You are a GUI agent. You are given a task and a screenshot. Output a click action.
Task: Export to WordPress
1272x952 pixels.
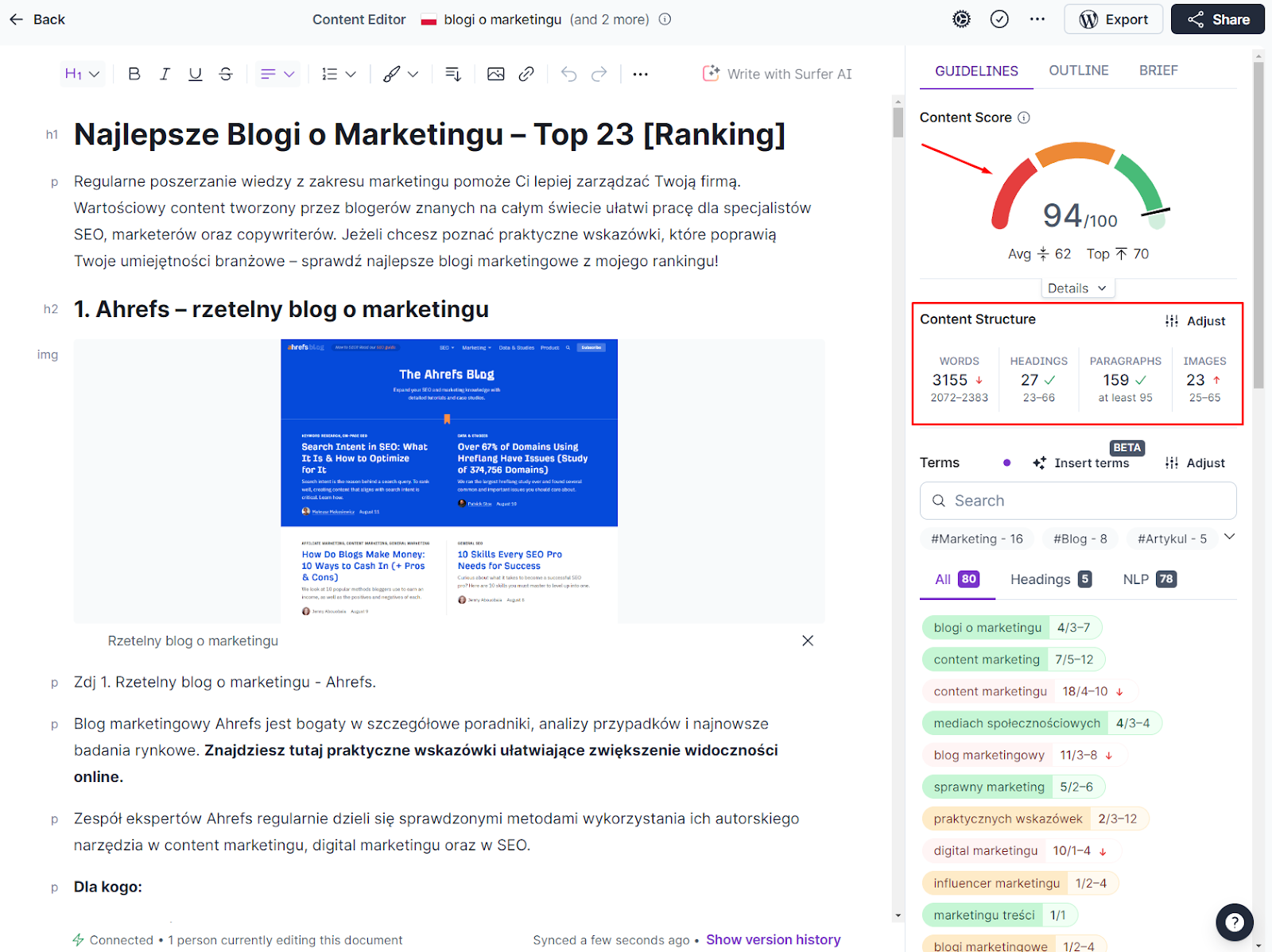(x=1113, y=19)
